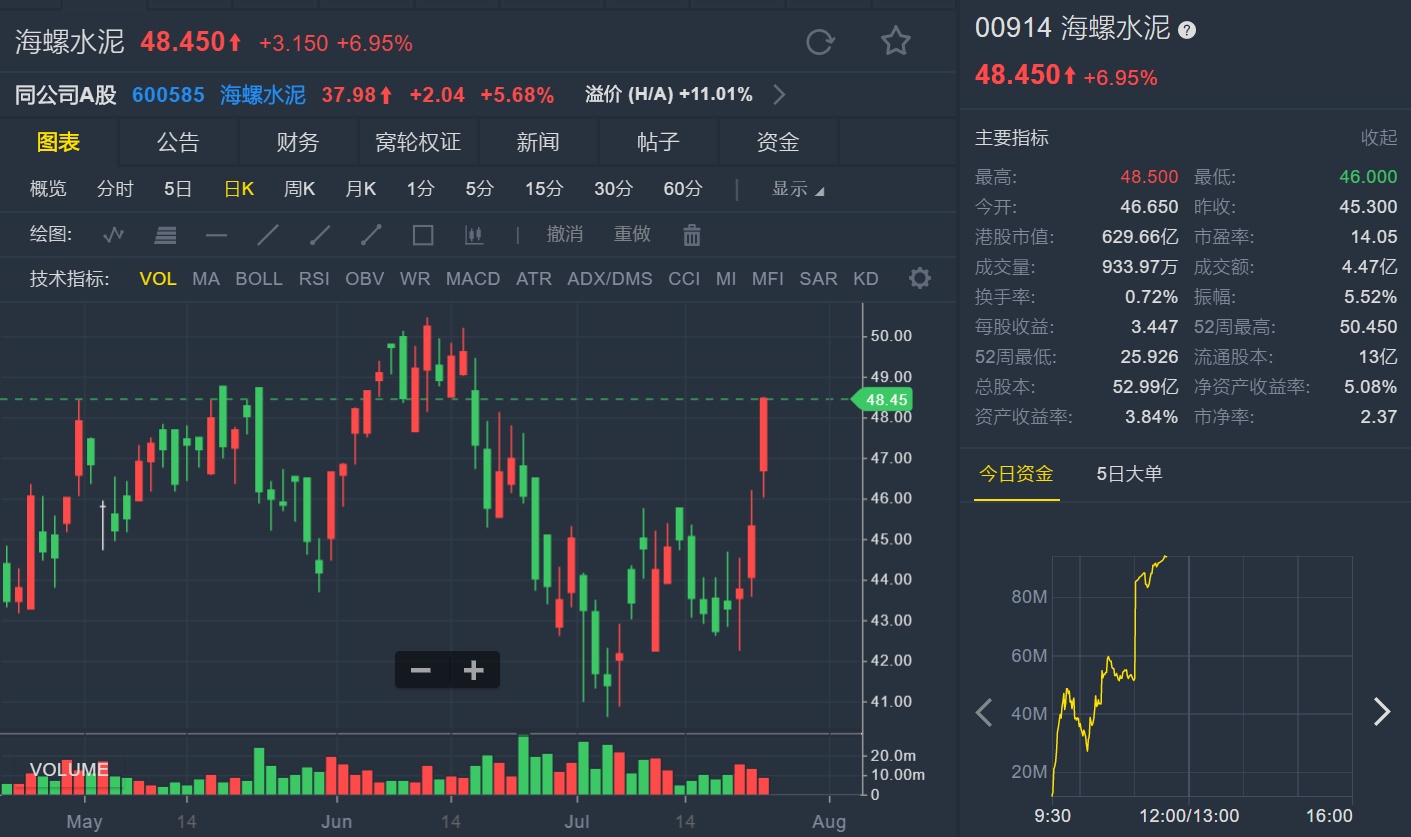The height and width of the screenshot is (837, 1411).
Task: Select the zigzag wave drawing tool
Action: 114,235
